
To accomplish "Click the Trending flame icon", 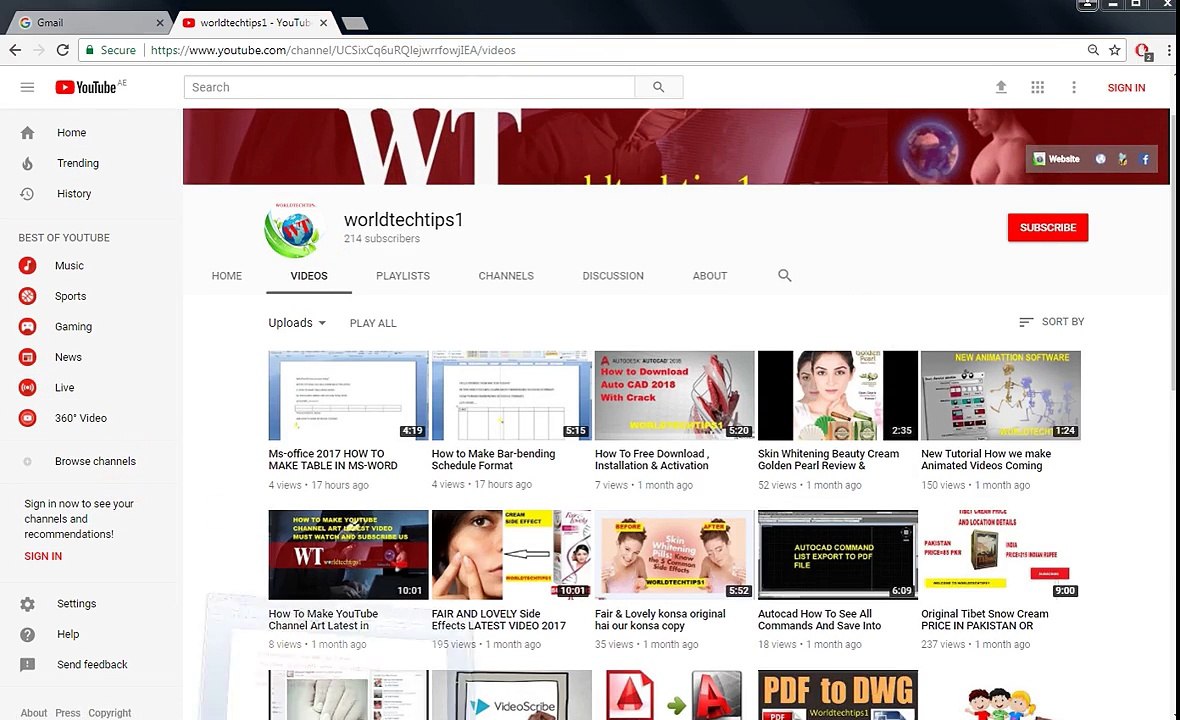I will [27, 163].
